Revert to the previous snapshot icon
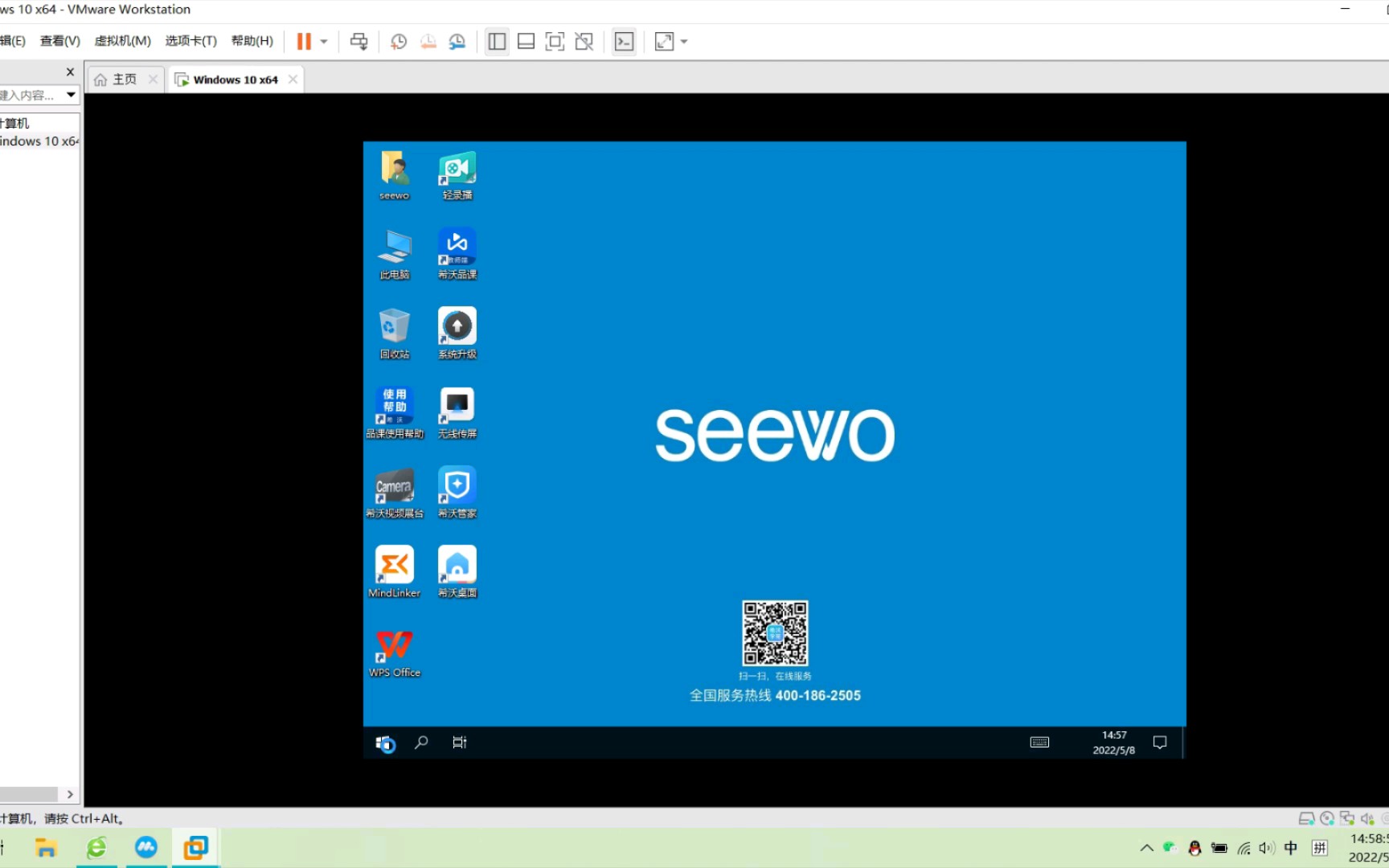The width and height of the screenshot is (1389, 868). click(428, 42)
